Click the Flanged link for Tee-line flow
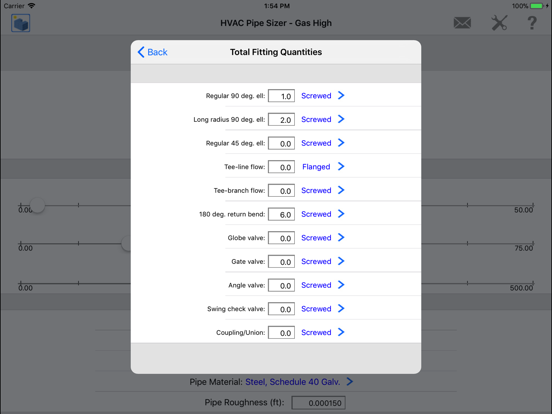Screen dimensions: 552x414 pos(316,167)
